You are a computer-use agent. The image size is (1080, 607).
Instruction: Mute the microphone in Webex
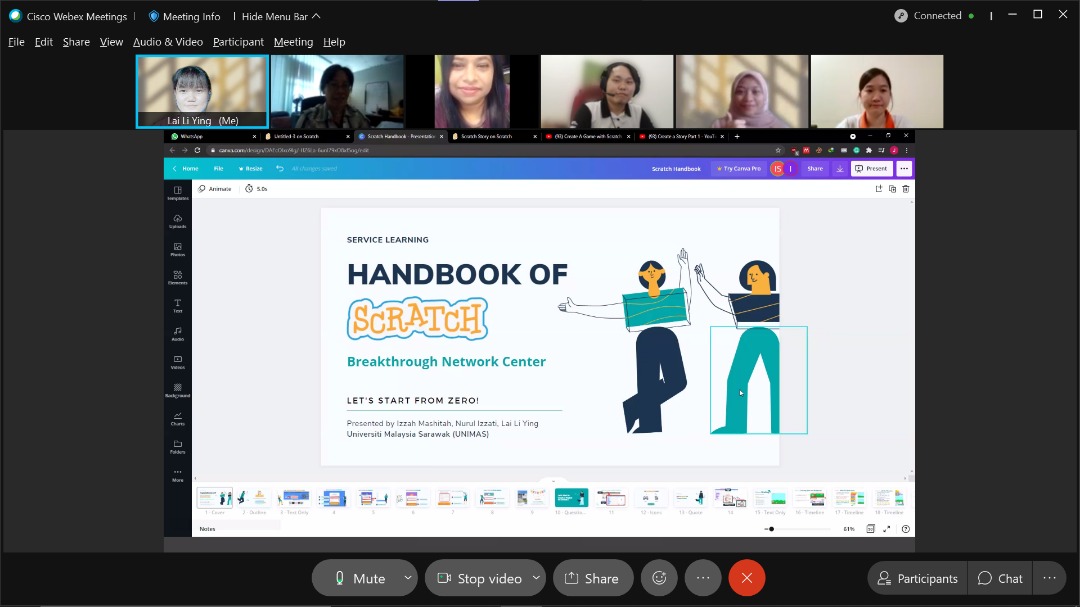tap(360, 578)
